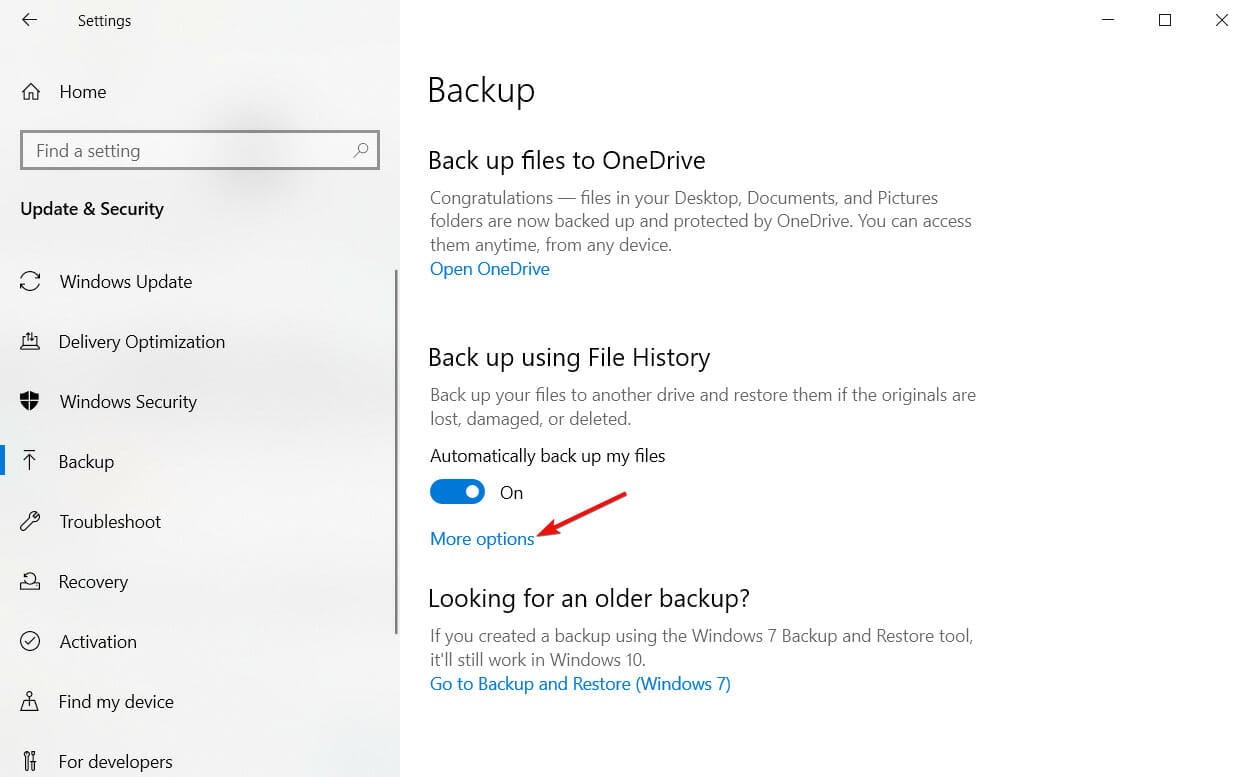Go to Backup and Restore (Windows 7)

point(580,684)
